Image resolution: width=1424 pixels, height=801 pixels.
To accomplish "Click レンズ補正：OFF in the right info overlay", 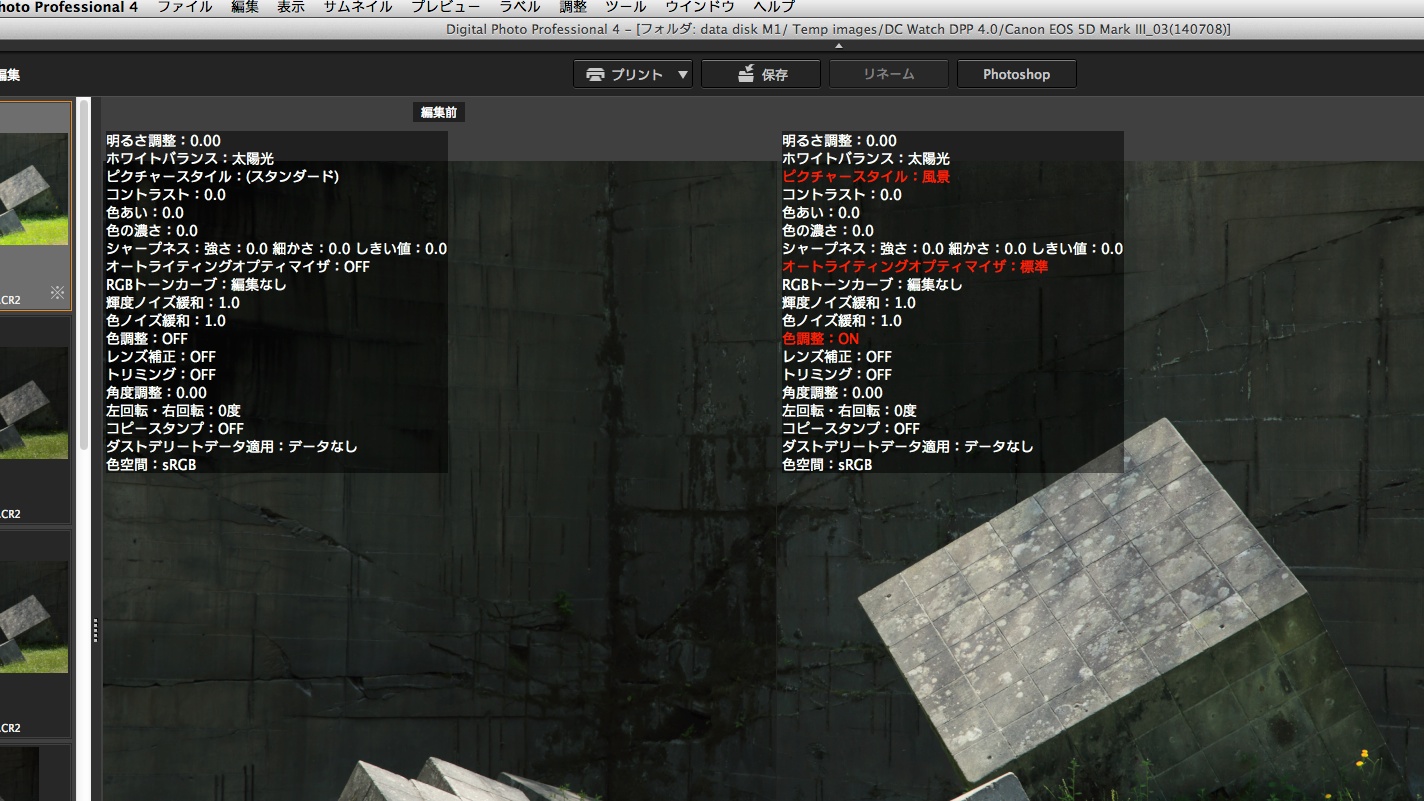I will tap(837, 356).
